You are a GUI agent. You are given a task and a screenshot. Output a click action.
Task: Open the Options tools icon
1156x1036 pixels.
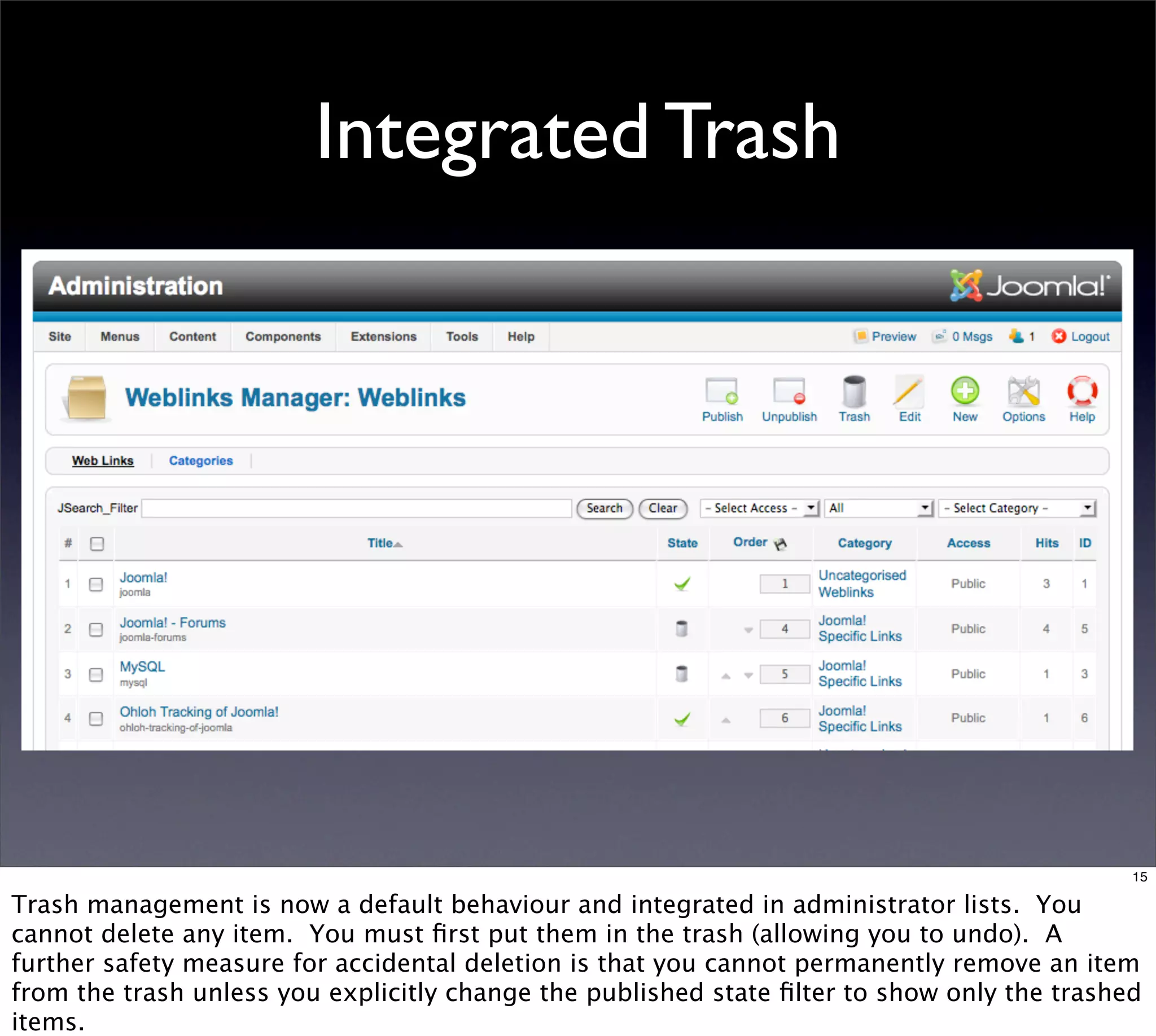coord(1023,391)
